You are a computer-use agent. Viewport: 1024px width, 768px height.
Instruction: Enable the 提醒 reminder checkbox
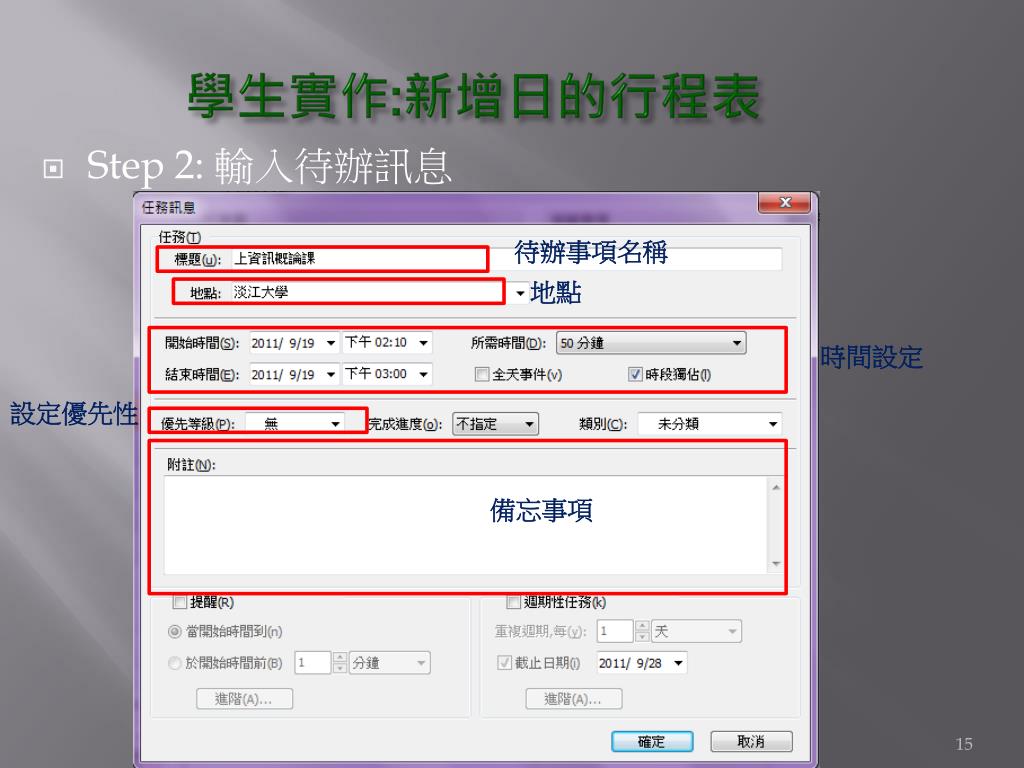179,601
